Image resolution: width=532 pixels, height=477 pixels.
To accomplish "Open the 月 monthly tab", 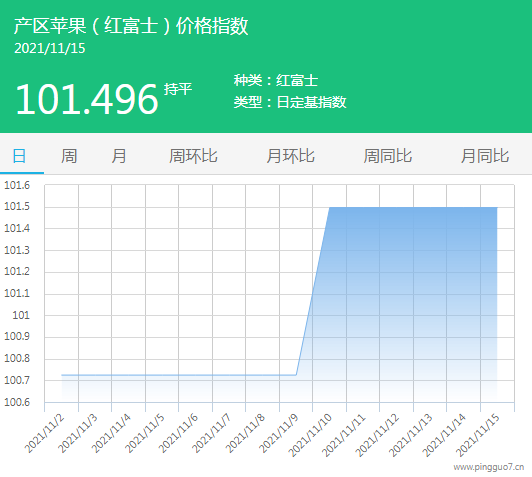I will [x=119, y=156].
